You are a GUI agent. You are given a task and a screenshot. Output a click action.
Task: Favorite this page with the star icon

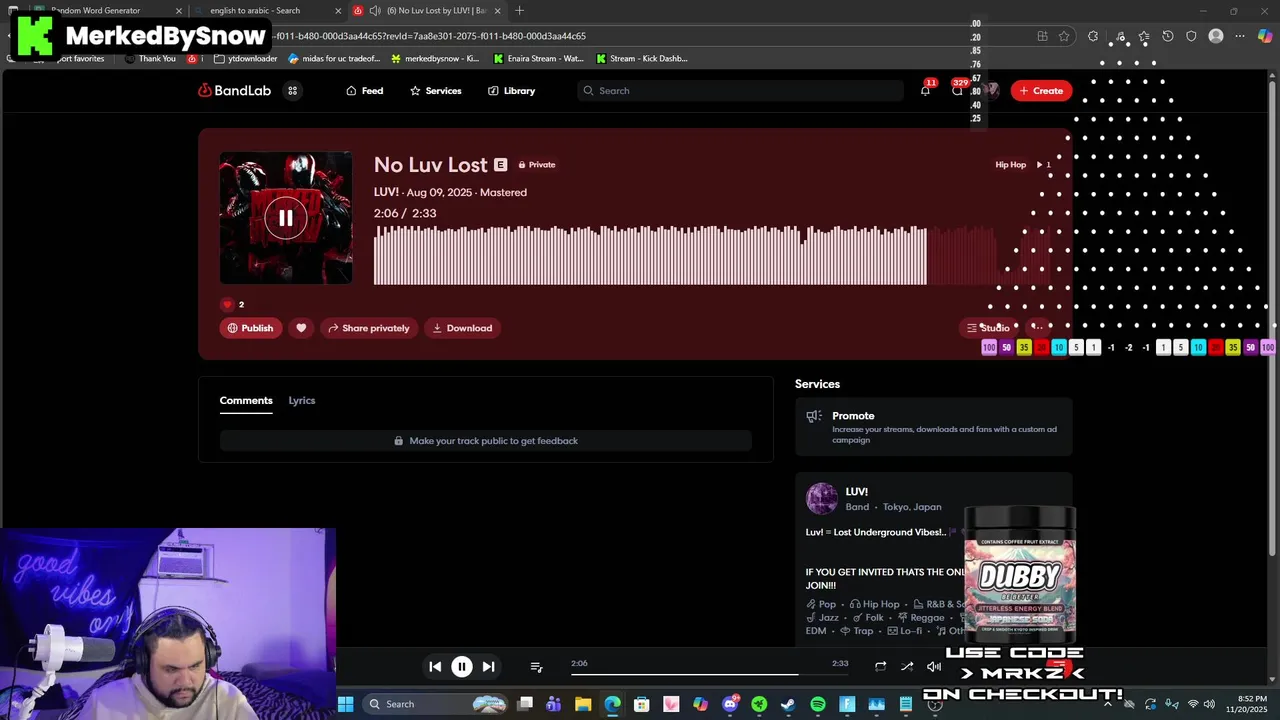(x=1064, y=36)
